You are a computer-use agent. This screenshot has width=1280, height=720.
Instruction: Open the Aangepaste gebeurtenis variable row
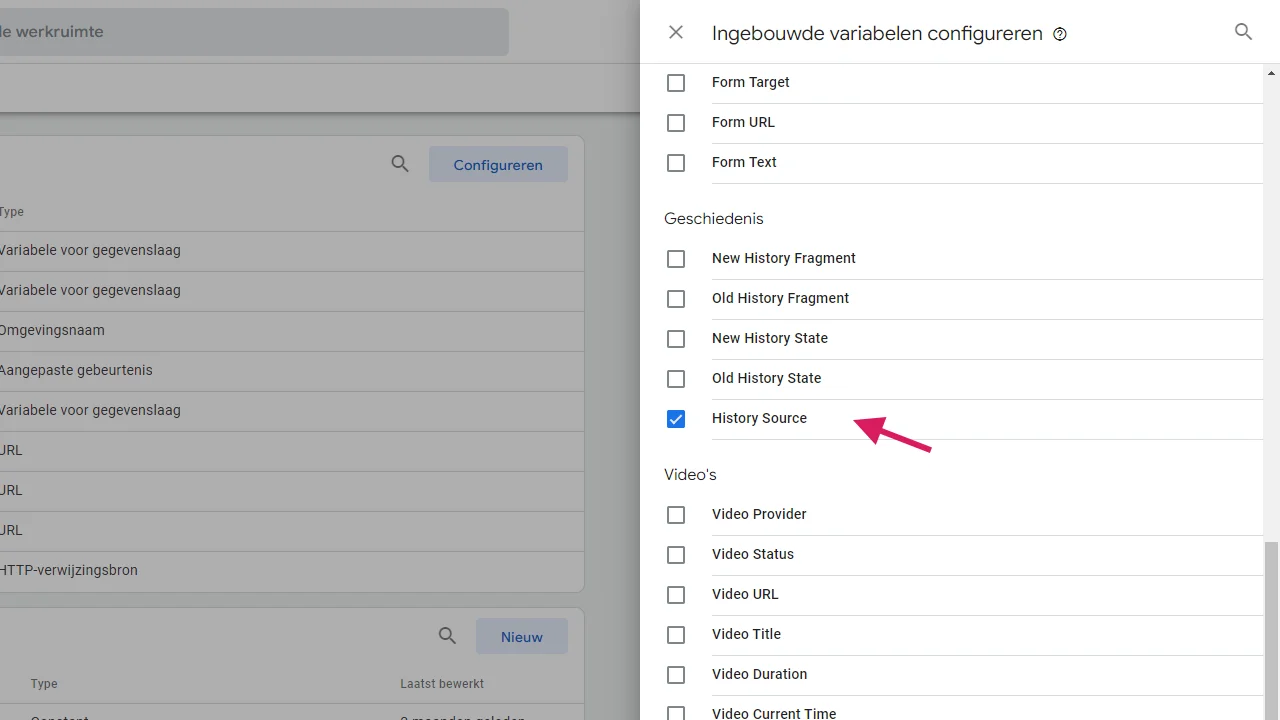point(291,370)
